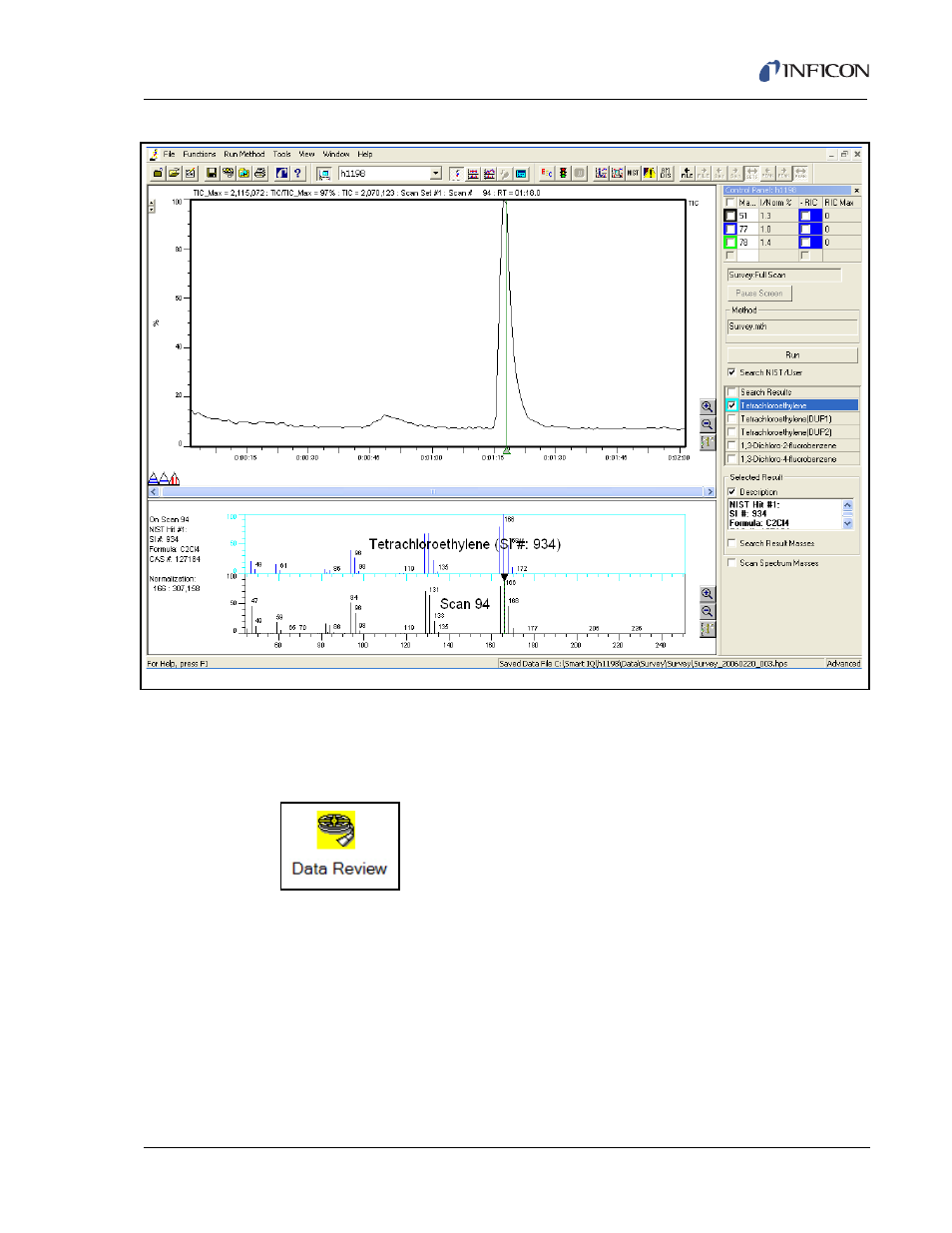952x1233 pixels.
Task: Click the R/C toolbar icon
Action: click(547, 174)
